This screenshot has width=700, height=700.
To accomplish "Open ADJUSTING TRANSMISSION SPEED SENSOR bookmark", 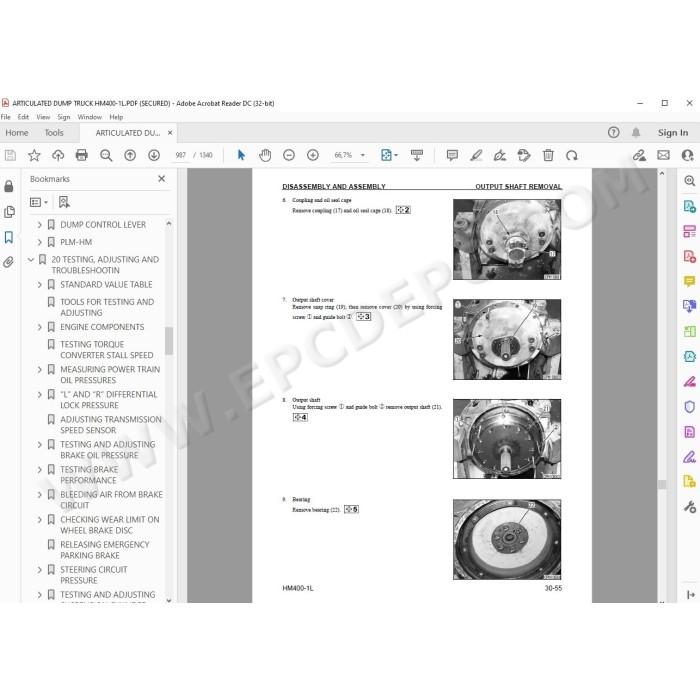I will [x=111, y=425].
